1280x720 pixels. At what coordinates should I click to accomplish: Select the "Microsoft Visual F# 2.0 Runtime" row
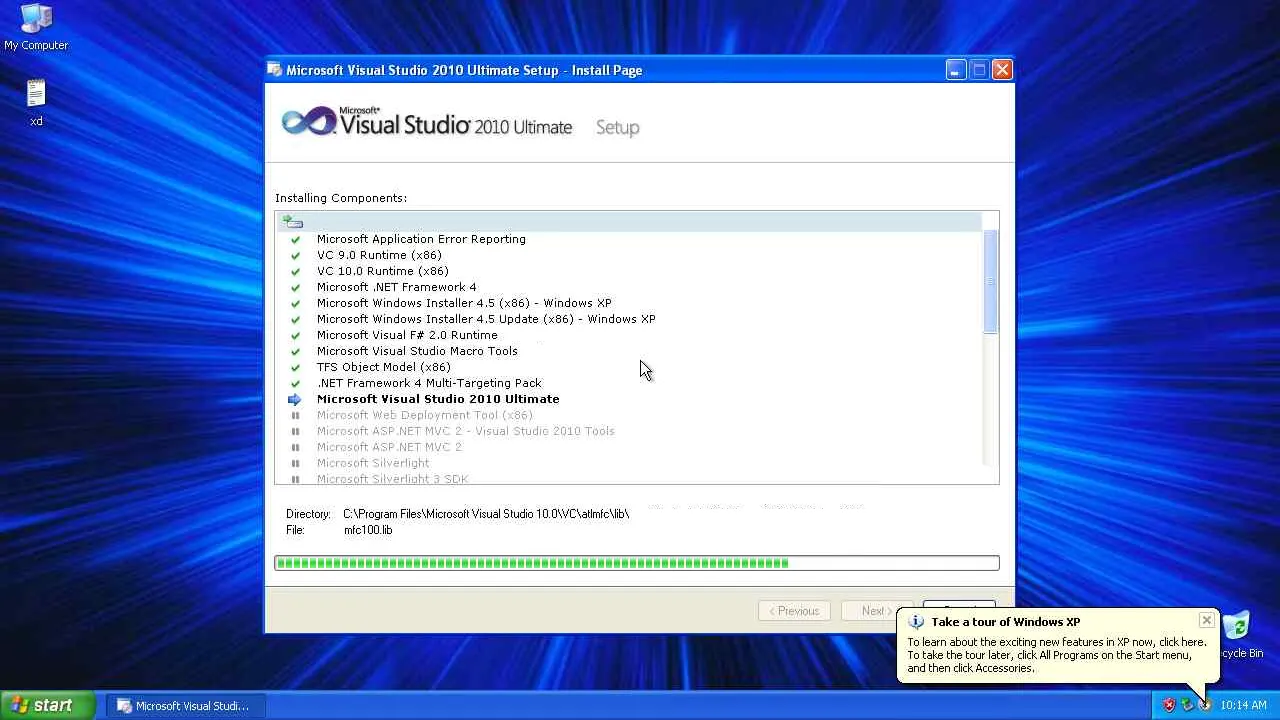click(x=407, y=336)
